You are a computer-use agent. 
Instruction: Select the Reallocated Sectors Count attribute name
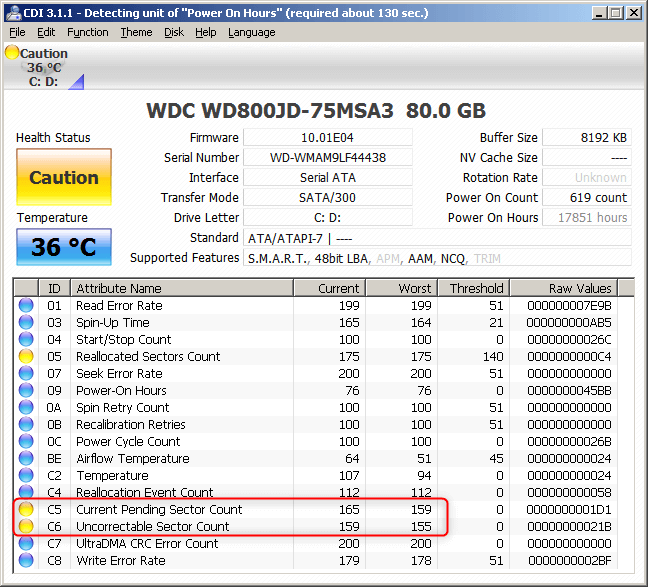[x=148, y=356]
